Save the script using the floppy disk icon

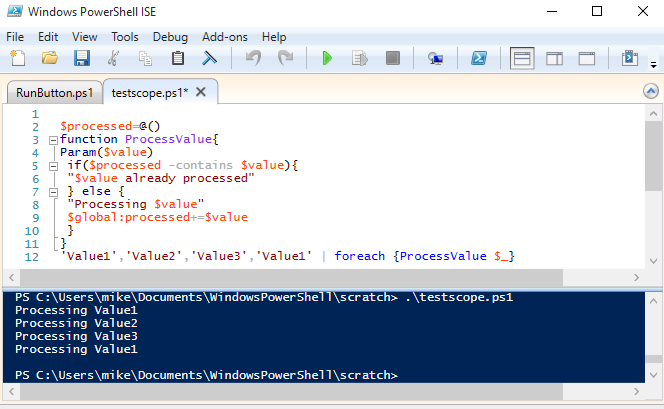[x=82, y=58]
